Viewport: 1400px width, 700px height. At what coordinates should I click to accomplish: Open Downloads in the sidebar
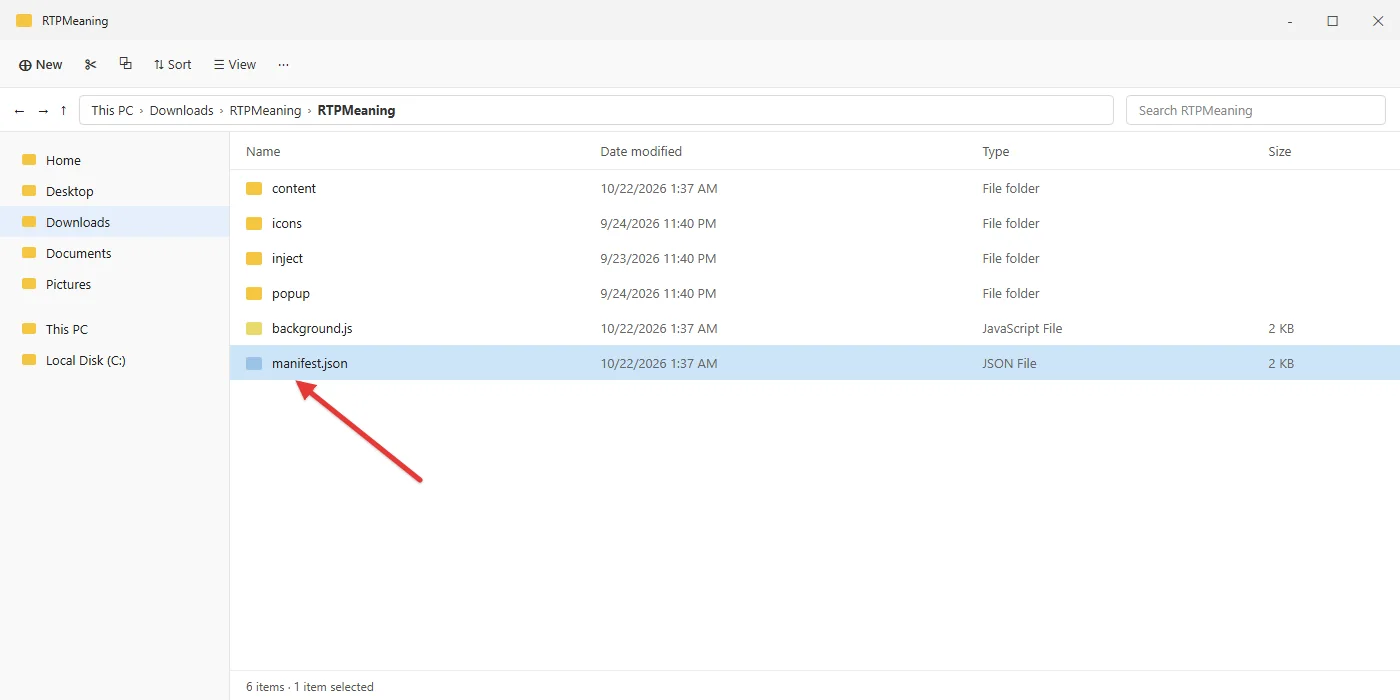click(x=115, y=222)
